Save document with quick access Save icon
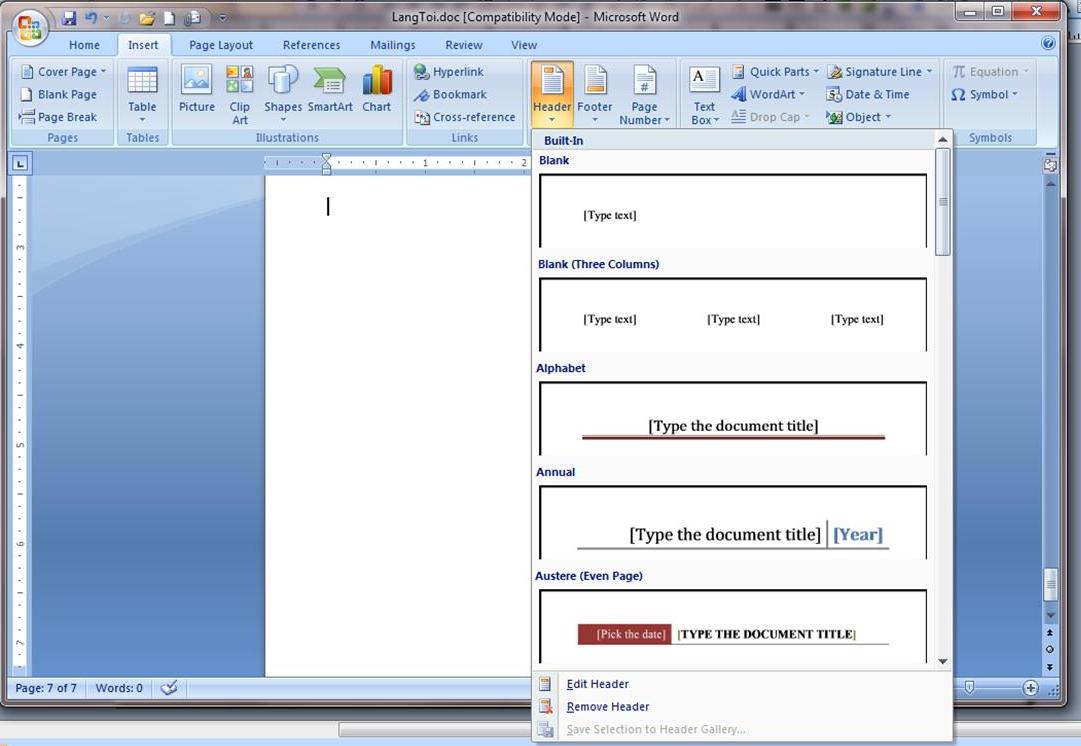This screenshot has width=1081, height=746. click(x=69, y=18)
